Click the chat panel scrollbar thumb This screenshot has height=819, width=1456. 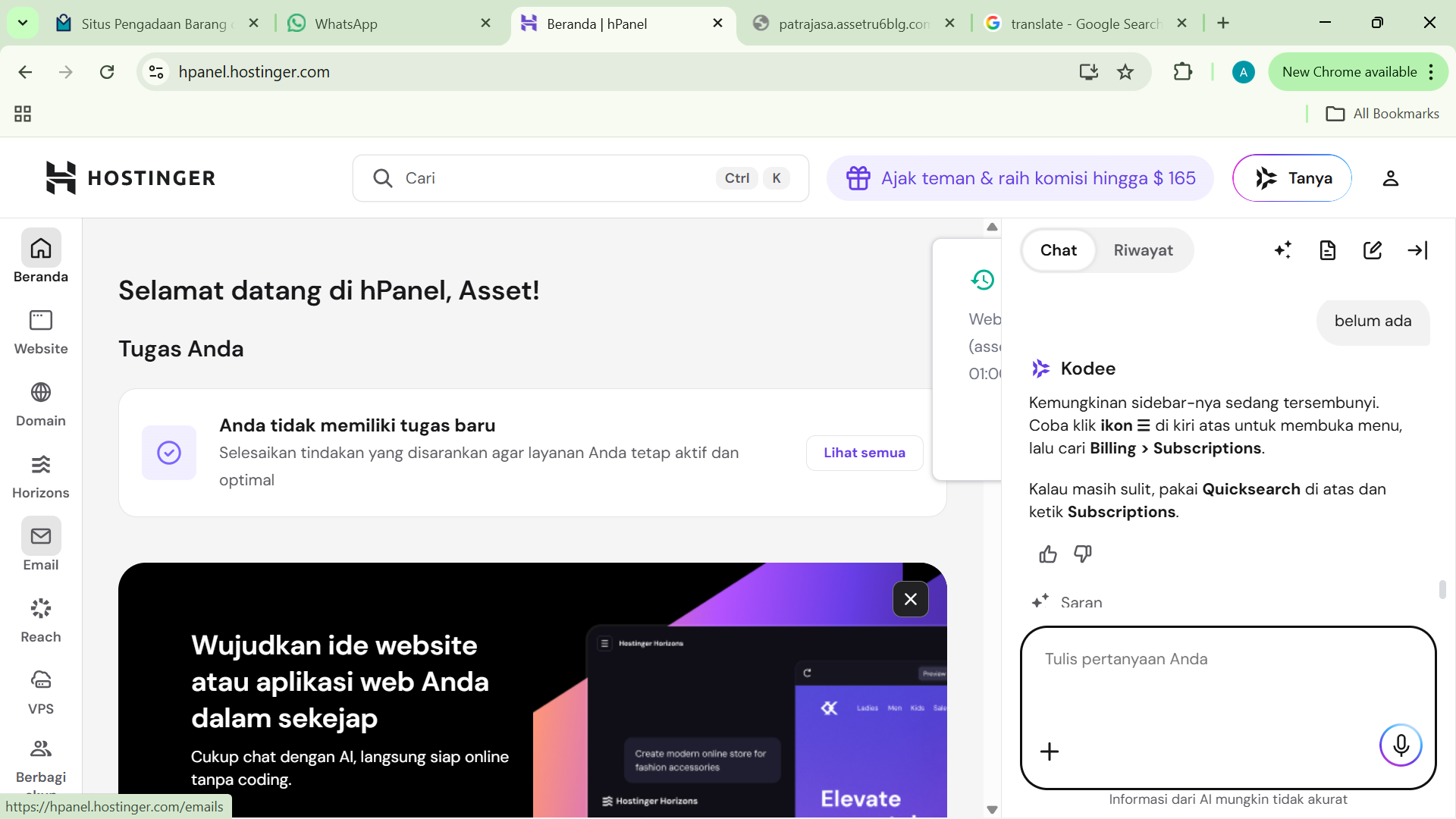tap(1442, 589)
